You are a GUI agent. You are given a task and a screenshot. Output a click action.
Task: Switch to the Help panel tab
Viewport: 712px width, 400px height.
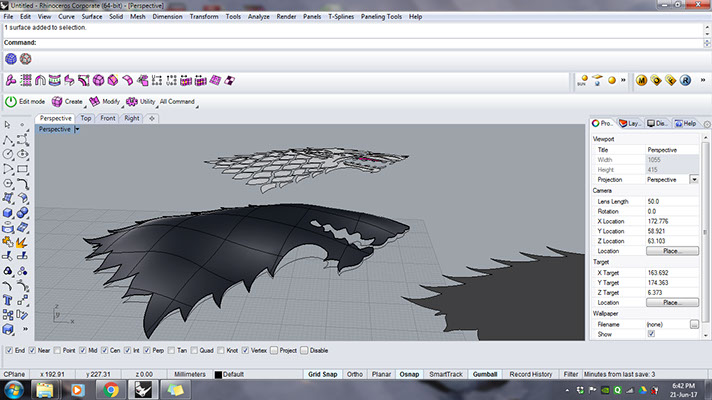pyautogui.click(x=686, y=123)
